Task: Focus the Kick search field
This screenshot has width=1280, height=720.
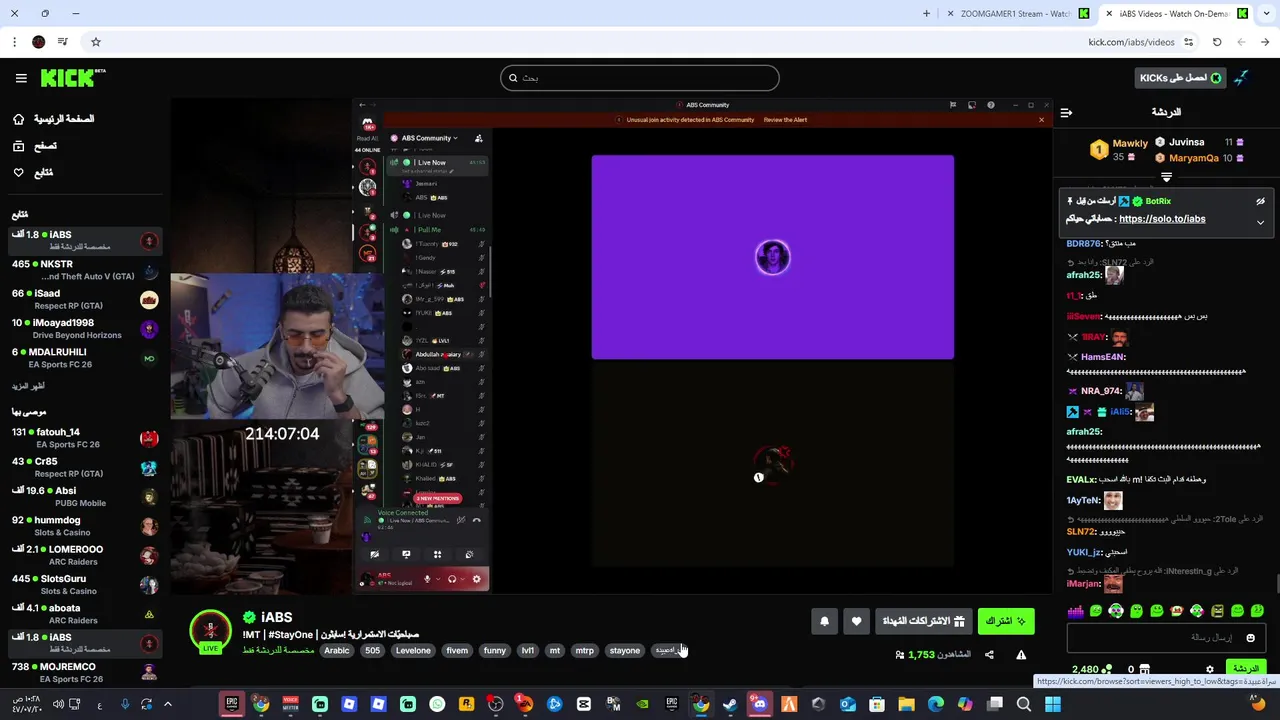Action: 639,78
